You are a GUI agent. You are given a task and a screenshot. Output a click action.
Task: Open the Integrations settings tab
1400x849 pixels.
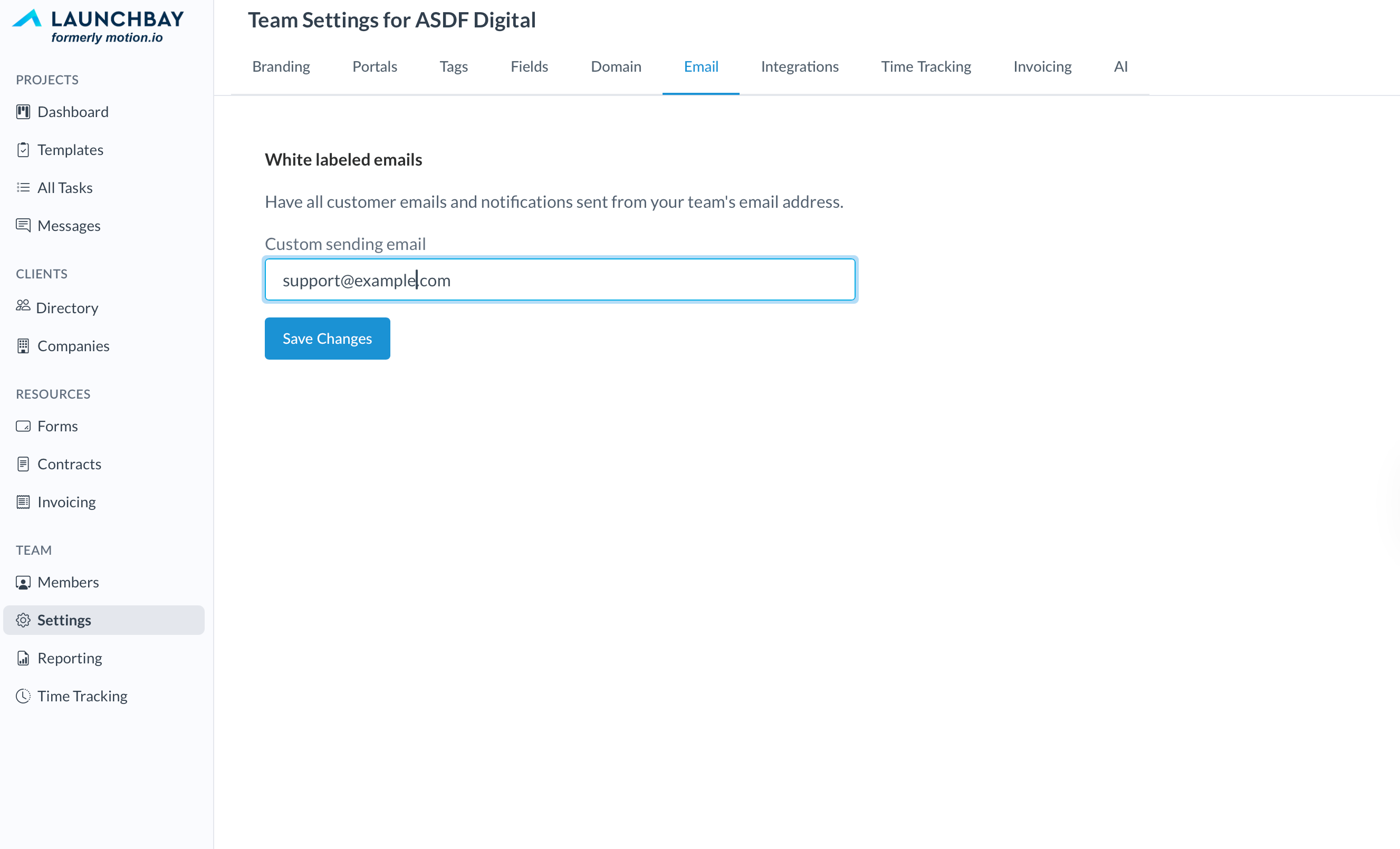(799, 66)
